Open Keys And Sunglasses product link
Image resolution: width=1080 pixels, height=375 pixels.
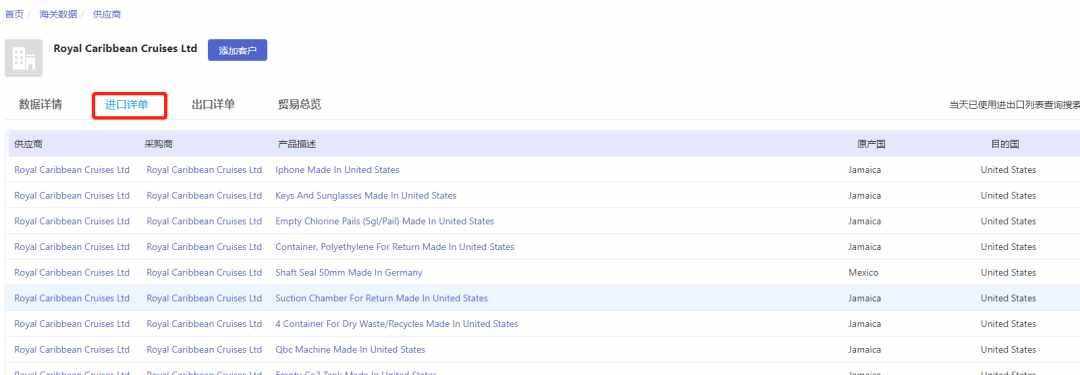366,196
